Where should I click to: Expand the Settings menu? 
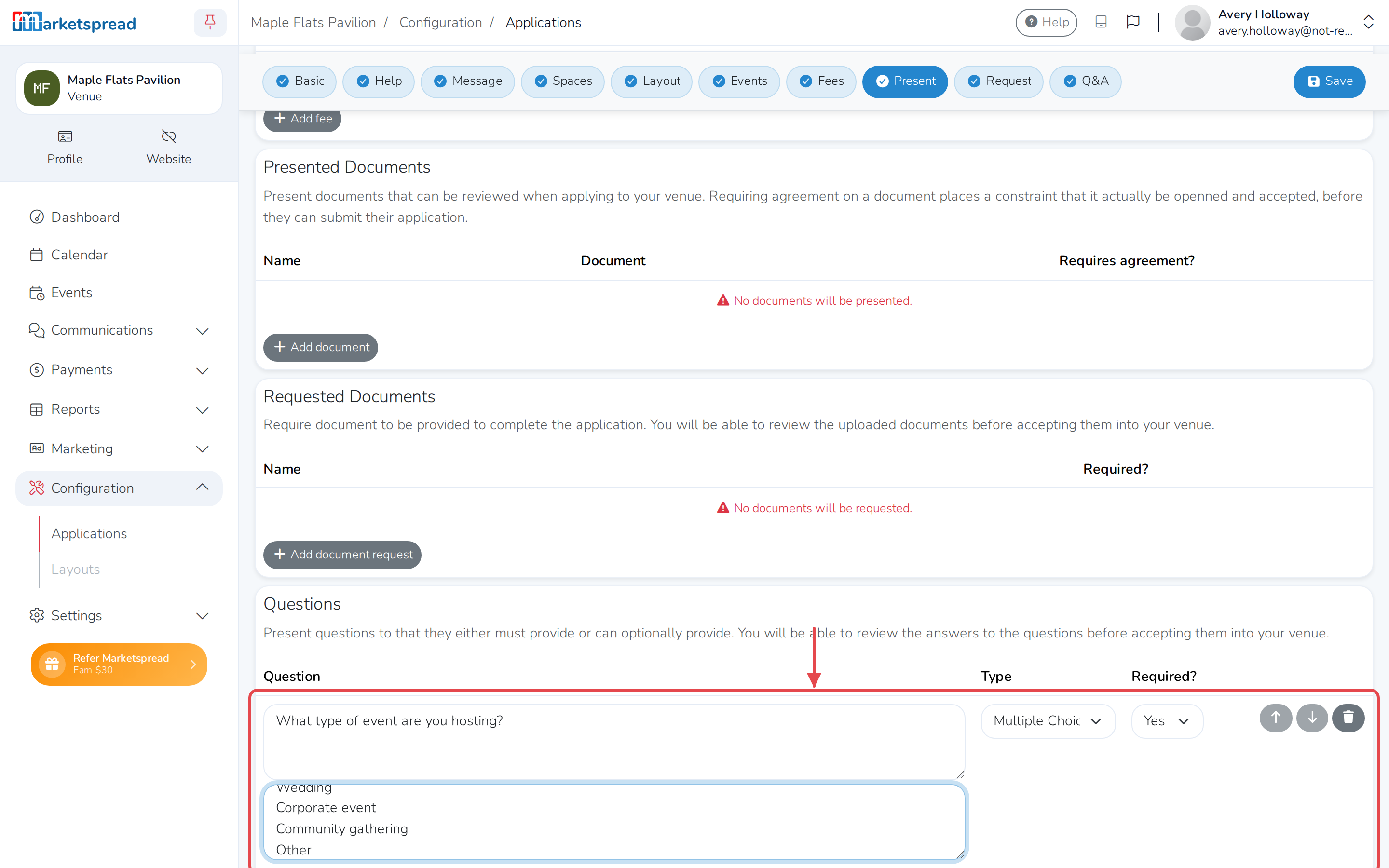(x=119, y=615)
